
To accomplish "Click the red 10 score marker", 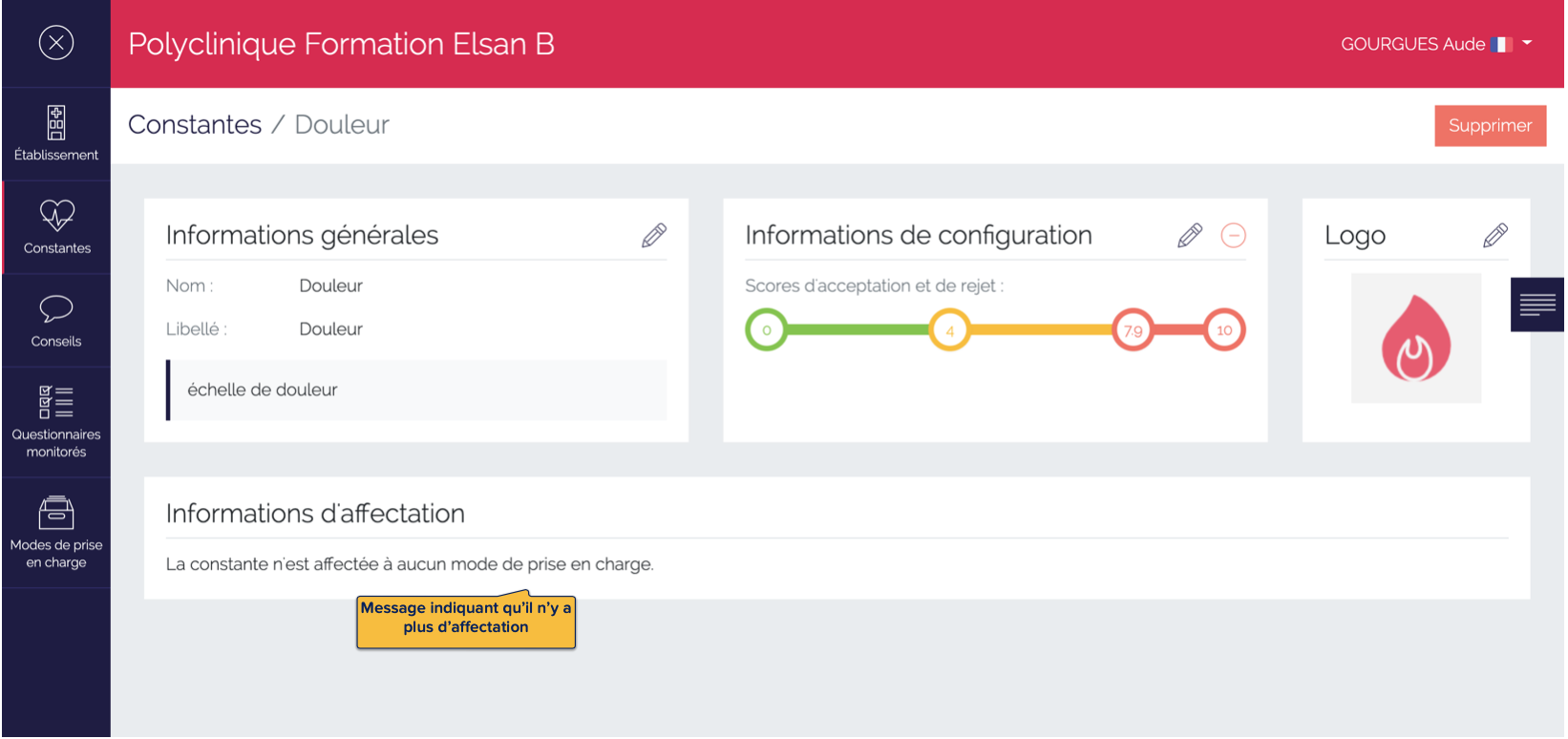I will click(x=1224, y=330).
